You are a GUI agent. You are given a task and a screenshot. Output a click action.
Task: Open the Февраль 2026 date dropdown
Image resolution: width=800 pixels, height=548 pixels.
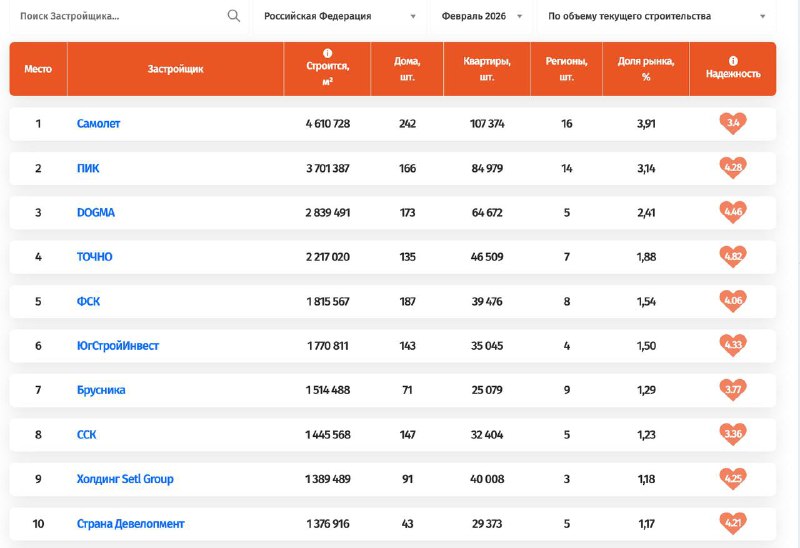[479, 17]
